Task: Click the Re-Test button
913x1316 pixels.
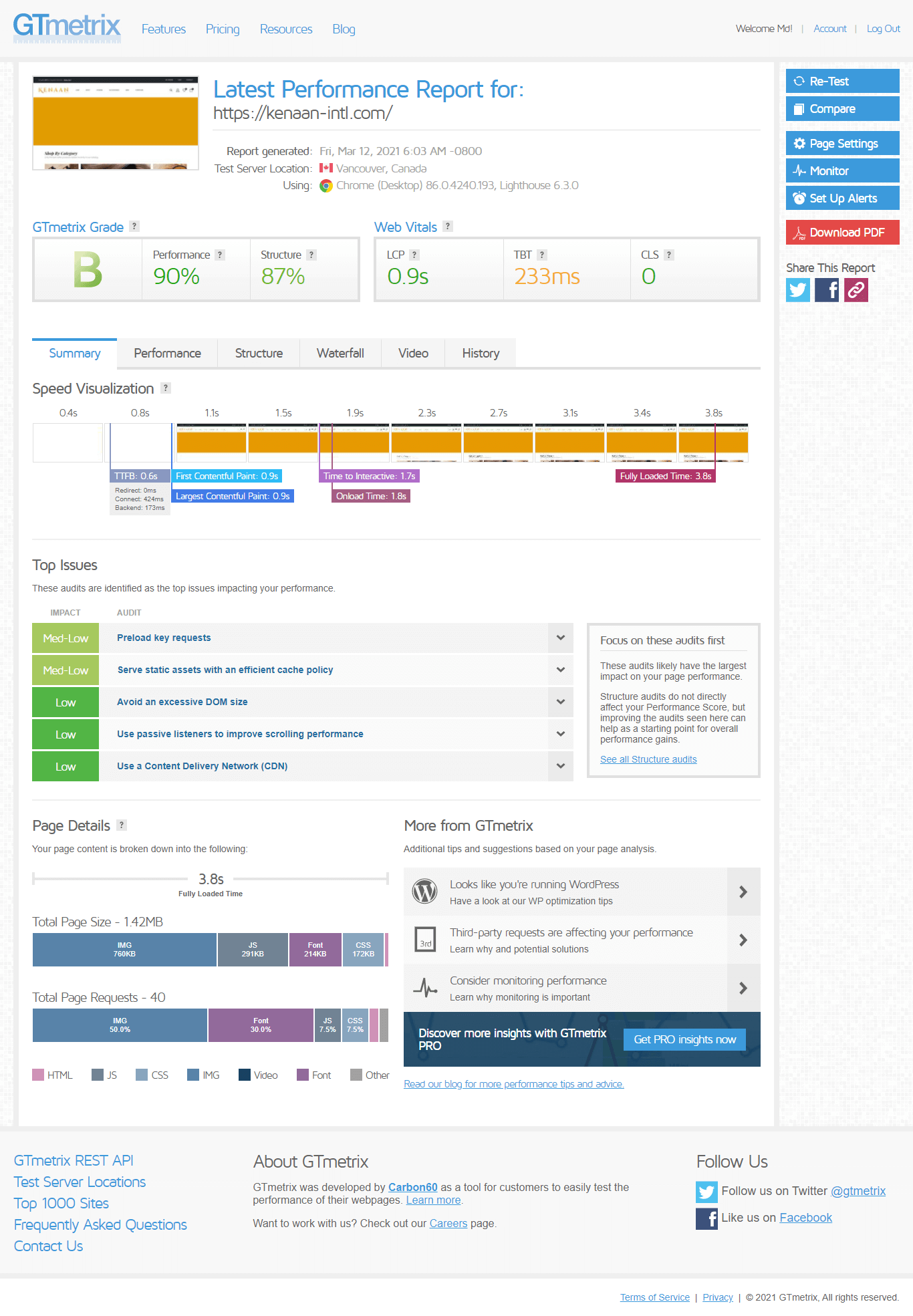Action: [842, 81]
